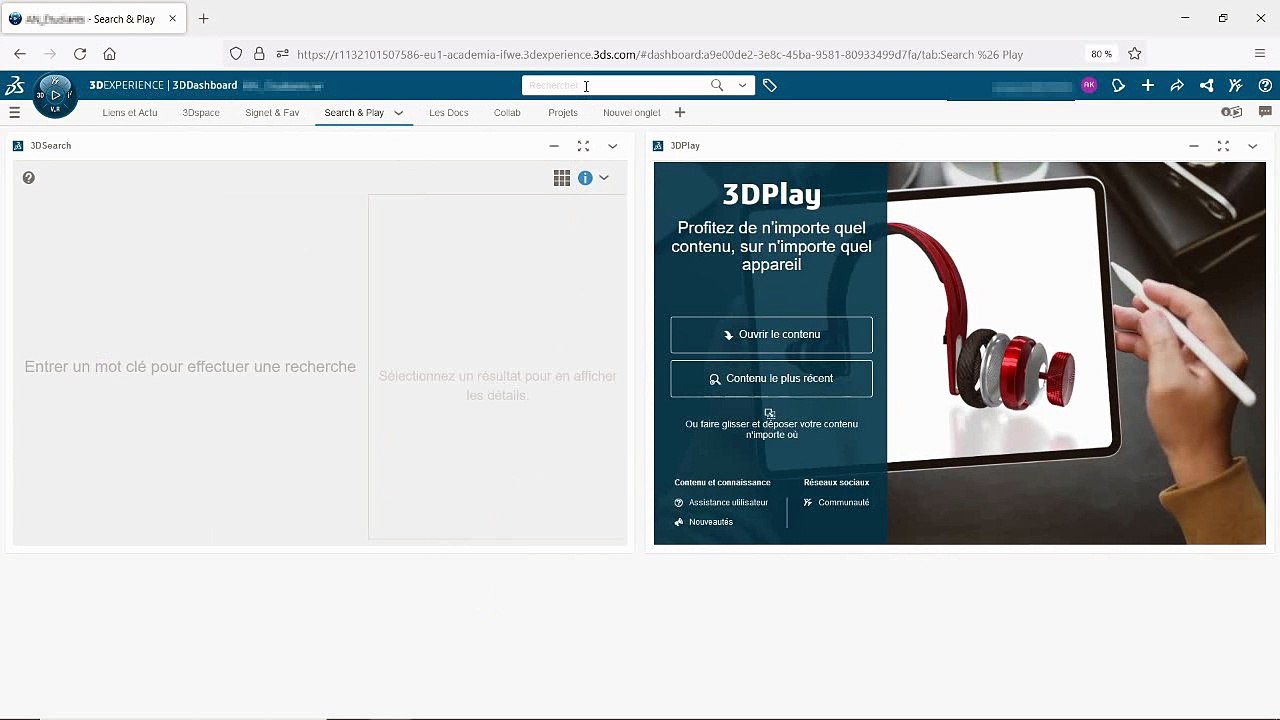Reload the page in browser
The height and width of the screenshot is (720, 1280).
pos(80,54)
